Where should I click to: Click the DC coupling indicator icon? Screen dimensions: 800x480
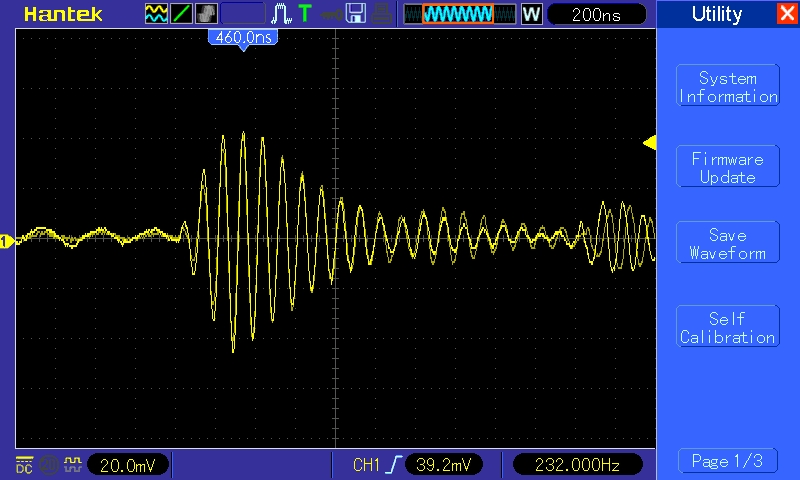(24, 465)
